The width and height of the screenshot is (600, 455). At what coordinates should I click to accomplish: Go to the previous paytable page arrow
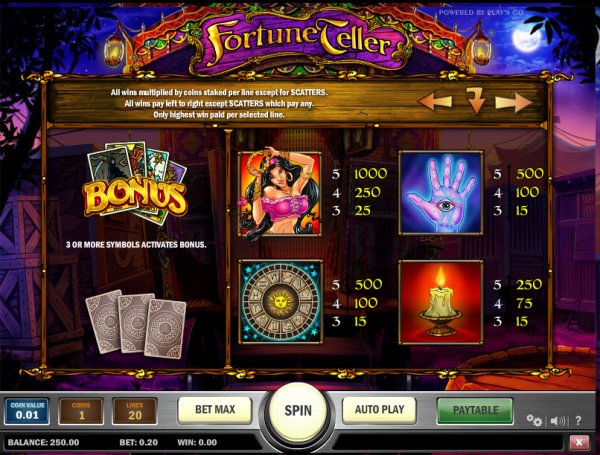[x=435, y=101]
